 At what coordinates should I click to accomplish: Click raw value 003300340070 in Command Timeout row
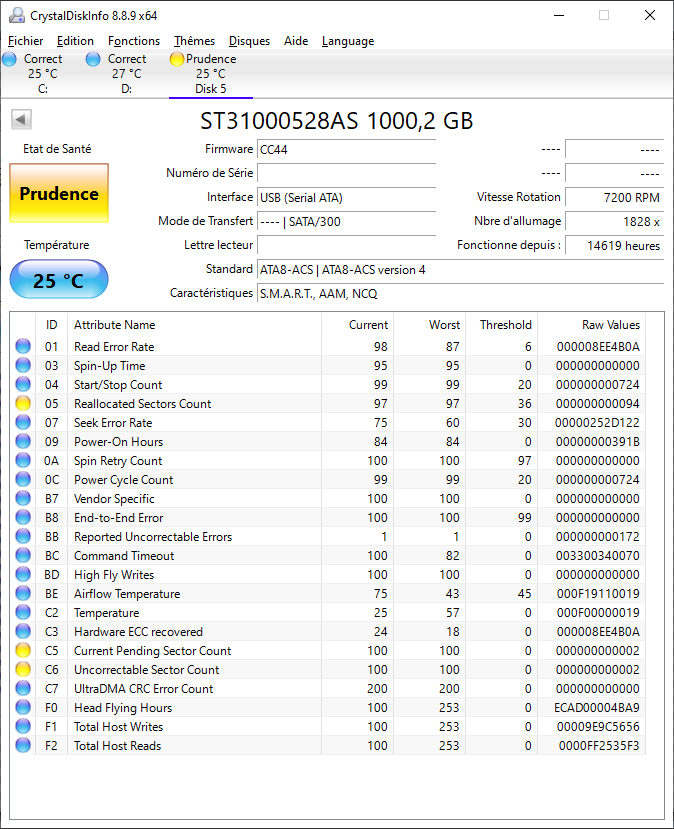point(597,556)
